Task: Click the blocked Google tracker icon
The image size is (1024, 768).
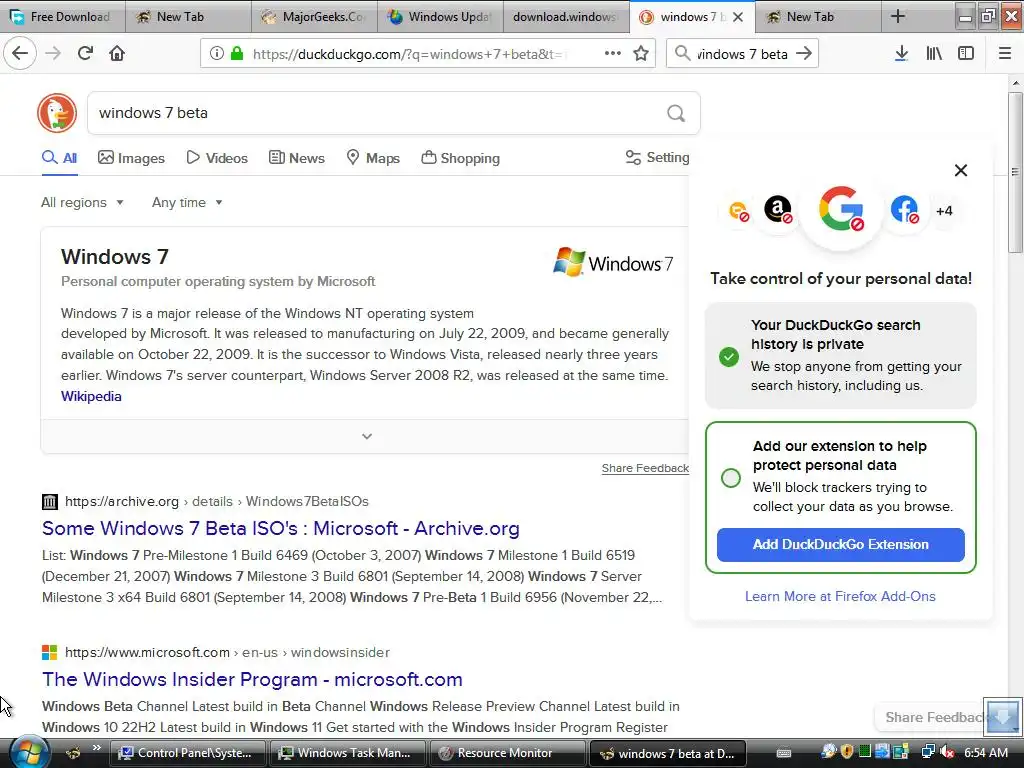Action: [x=841, y=209]
